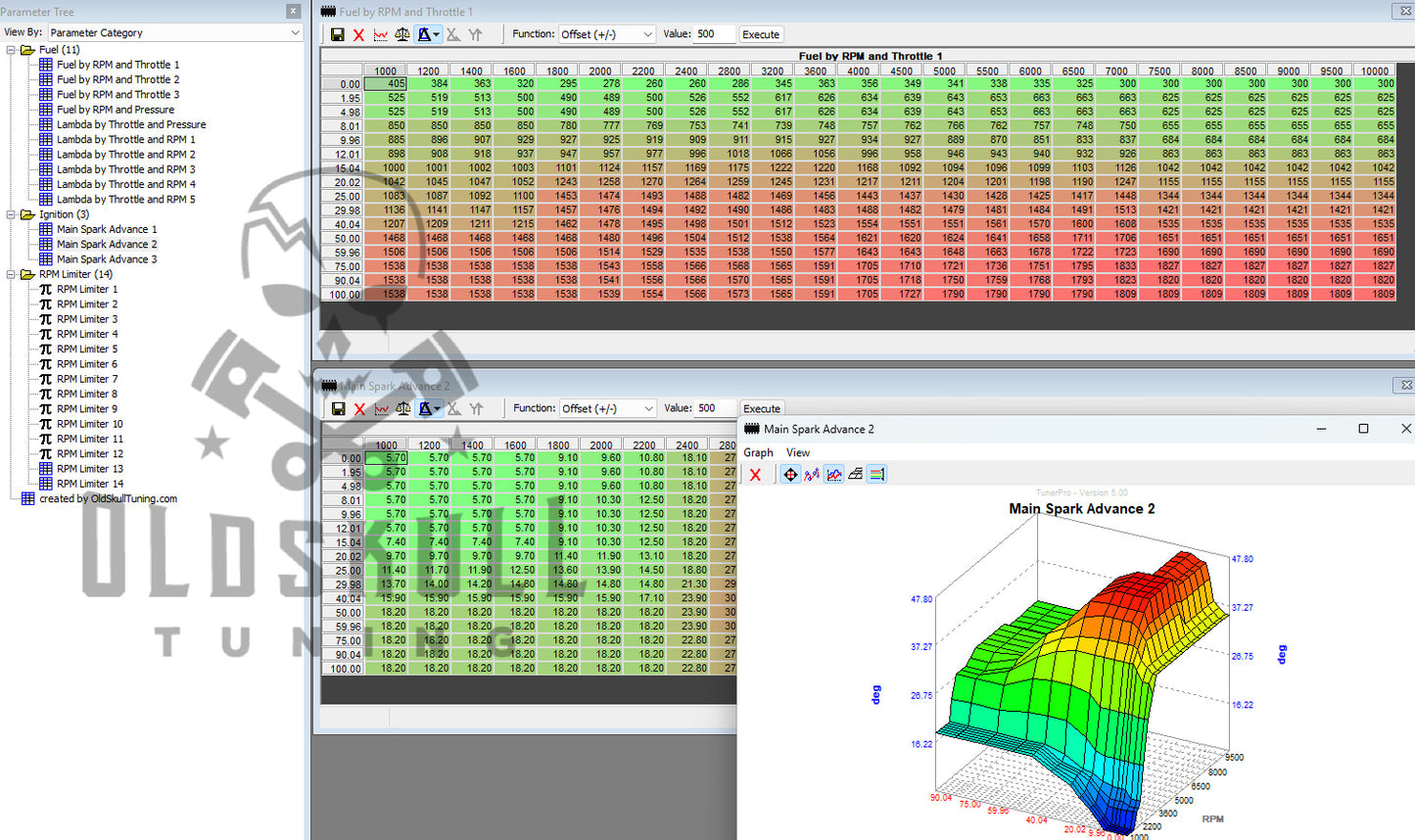Screen dimensions: 1415x840
Task: Select Lambda by Throttle and Pressure table
Action: click(131, 124)
